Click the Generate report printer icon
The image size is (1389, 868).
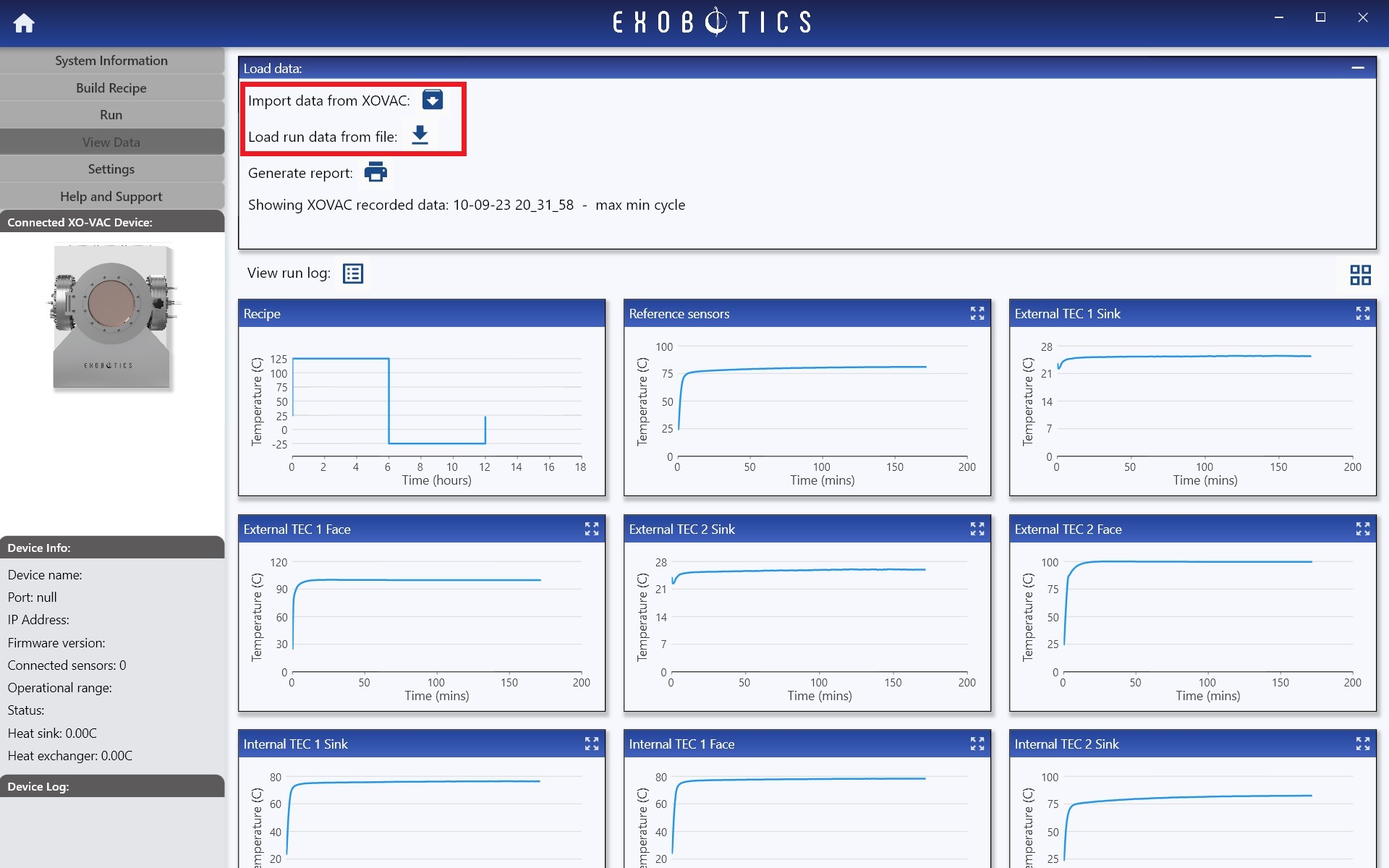point(375,172)
